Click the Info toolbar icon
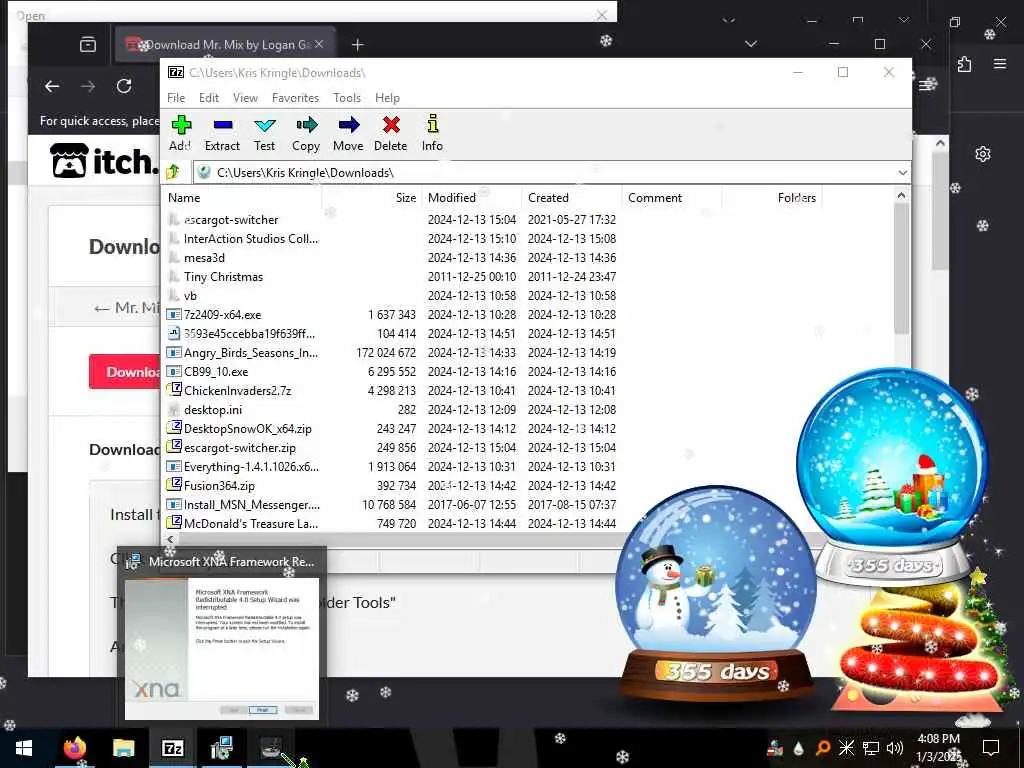The height and width of the screenshot is (768, 1024). pyautogui.click(x=432, y=133)
